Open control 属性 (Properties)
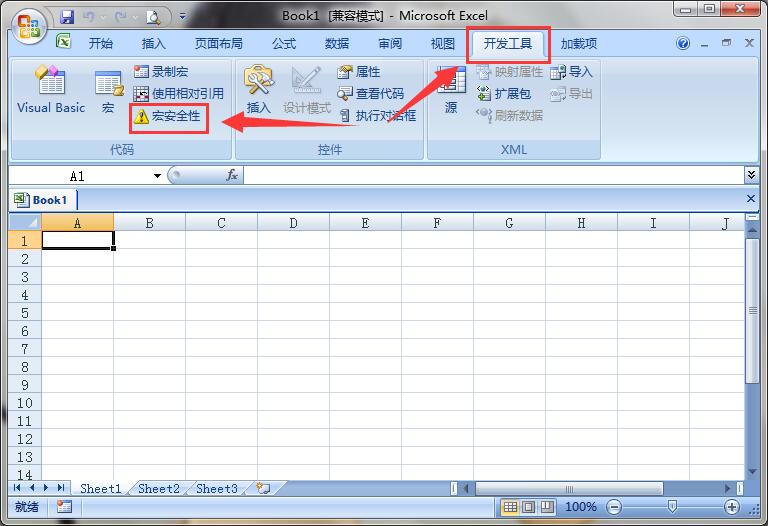The image size is (768, 526). coord(359,72)
